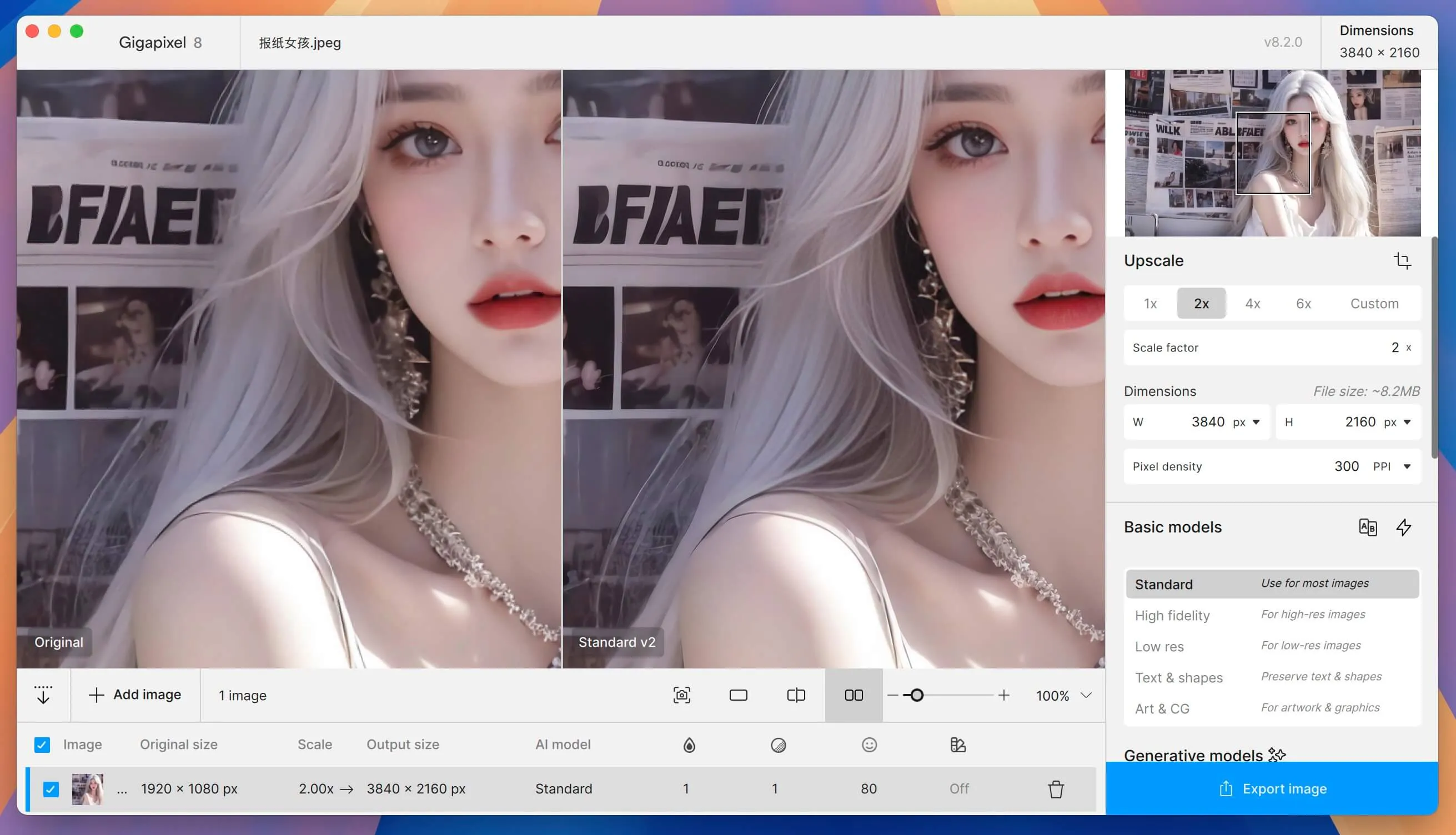Click the lightning bolt auto-model icon
This screenshot has width=1456, height=835.
(x=1403, y=527)
